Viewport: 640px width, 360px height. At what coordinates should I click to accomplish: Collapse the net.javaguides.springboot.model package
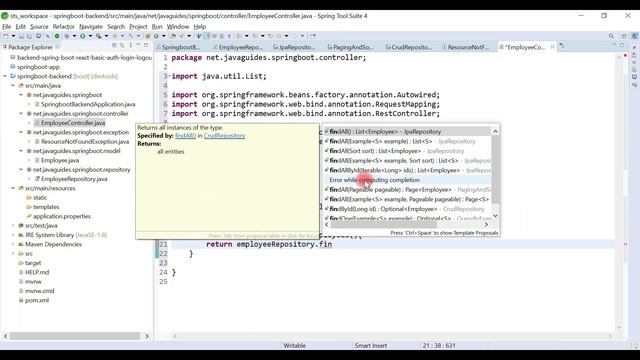21,151
